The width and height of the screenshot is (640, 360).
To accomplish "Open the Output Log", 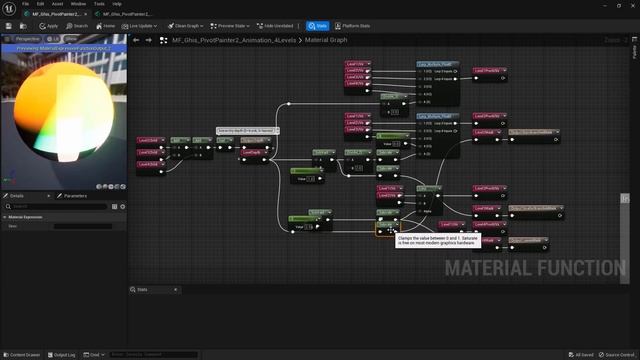I will pyautogui.click(x=61, y=355).
